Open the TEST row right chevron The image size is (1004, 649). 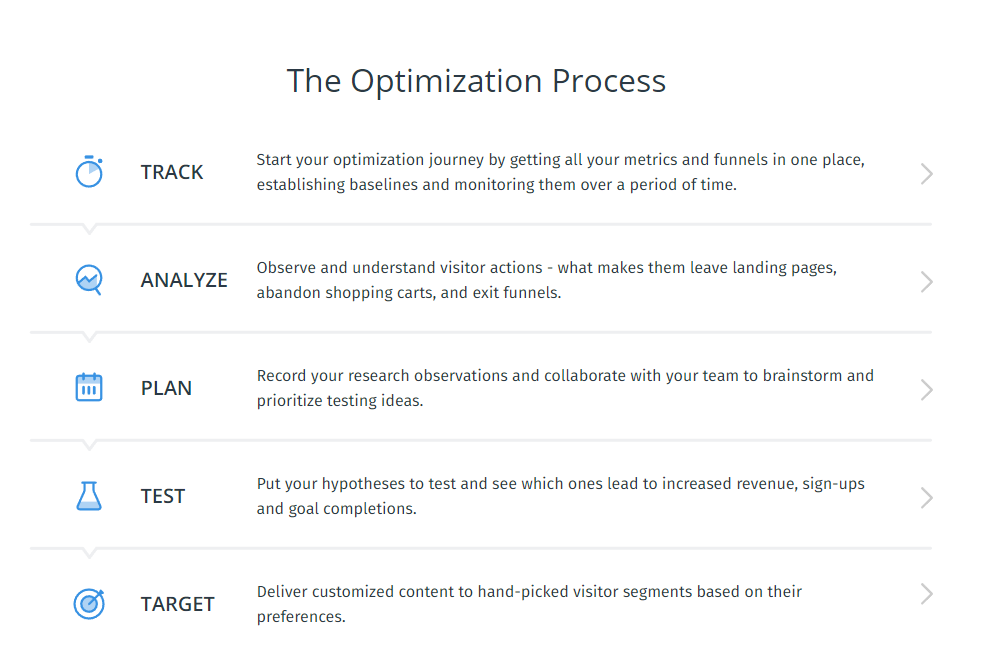[927, 498]
